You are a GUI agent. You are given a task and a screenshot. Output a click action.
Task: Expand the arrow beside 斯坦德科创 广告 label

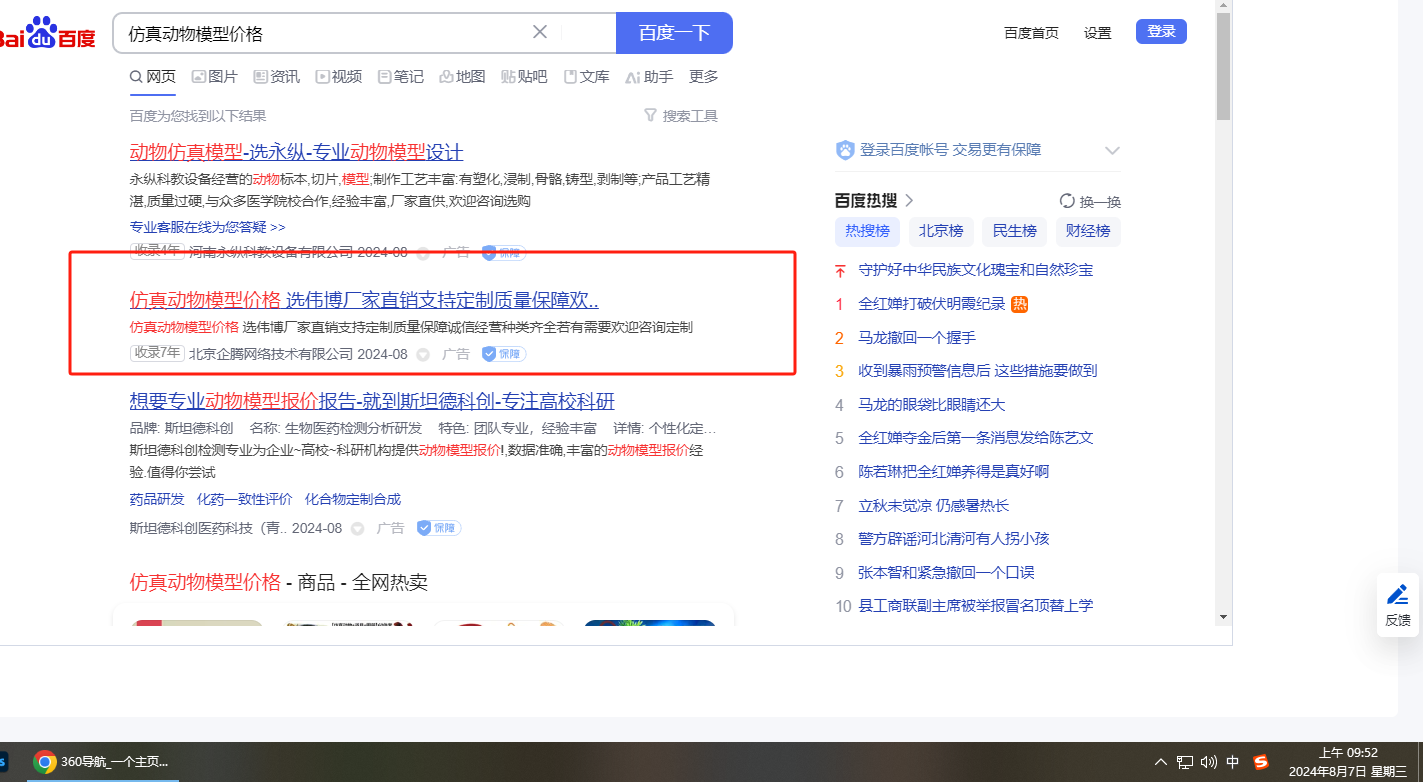(x=358, y=528)
